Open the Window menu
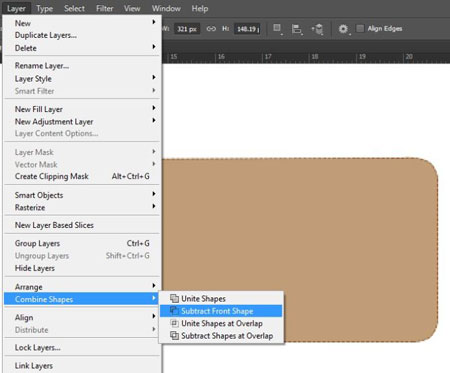Screen dimensions: 450x373 [x=166, y=8]
